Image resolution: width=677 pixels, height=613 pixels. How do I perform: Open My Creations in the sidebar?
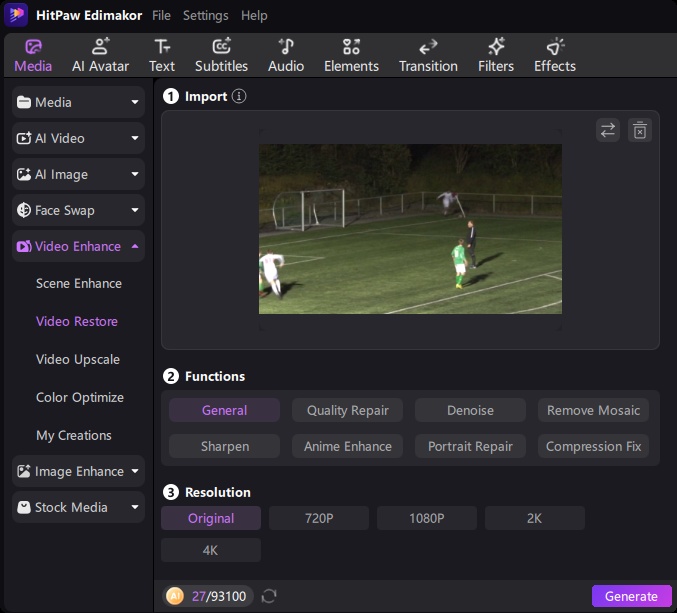coord(74,436)
